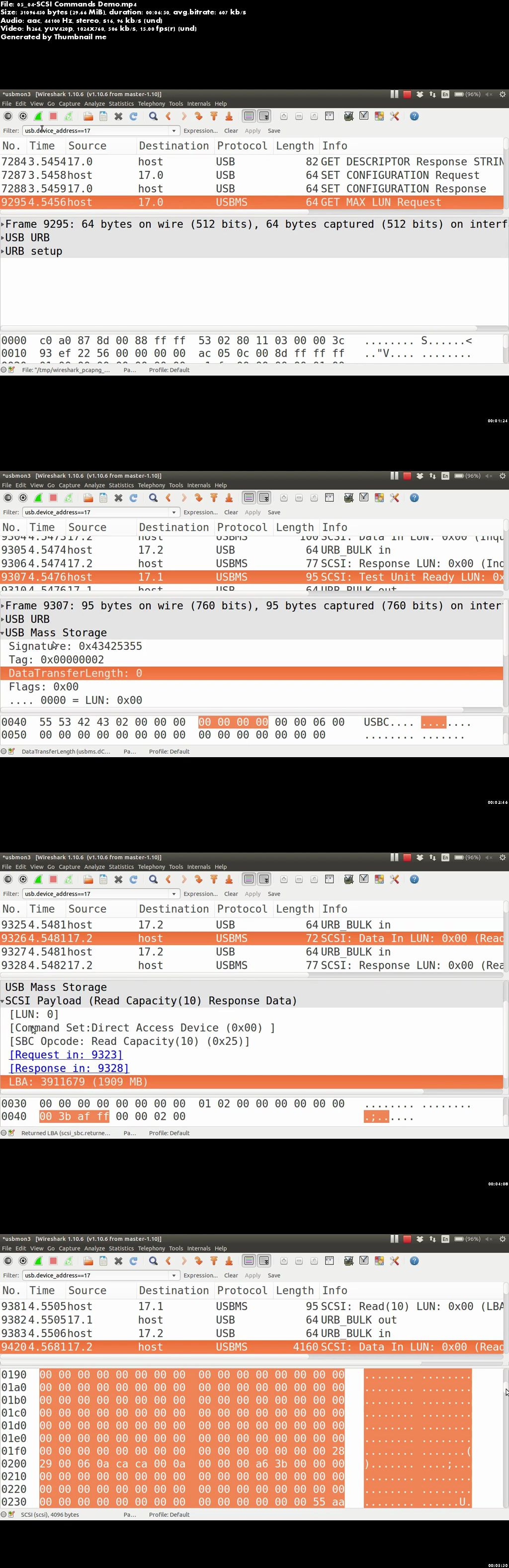509x1568 pixels.
Task: In the packet 9307 window, click the go-to-packet arrow icon
Action: pyautogui.click(x=198, y=498)
